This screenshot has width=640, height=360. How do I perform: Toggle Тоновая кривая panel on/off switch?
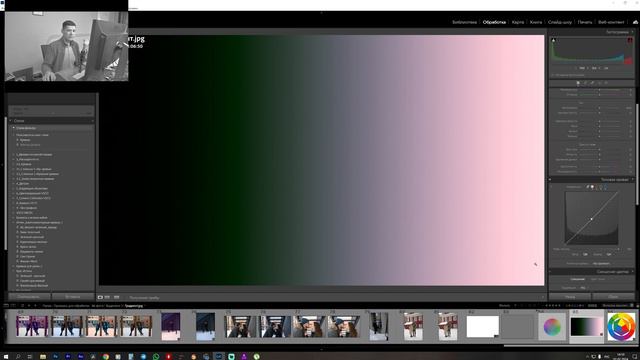pos(550,180)
